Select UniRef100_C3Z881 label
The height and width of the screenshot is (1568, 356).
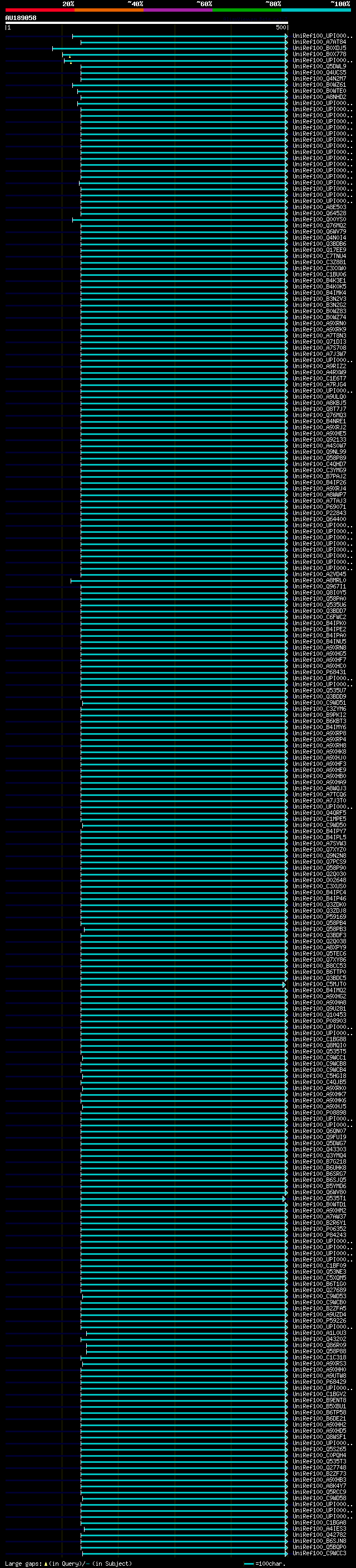[319, 263]
